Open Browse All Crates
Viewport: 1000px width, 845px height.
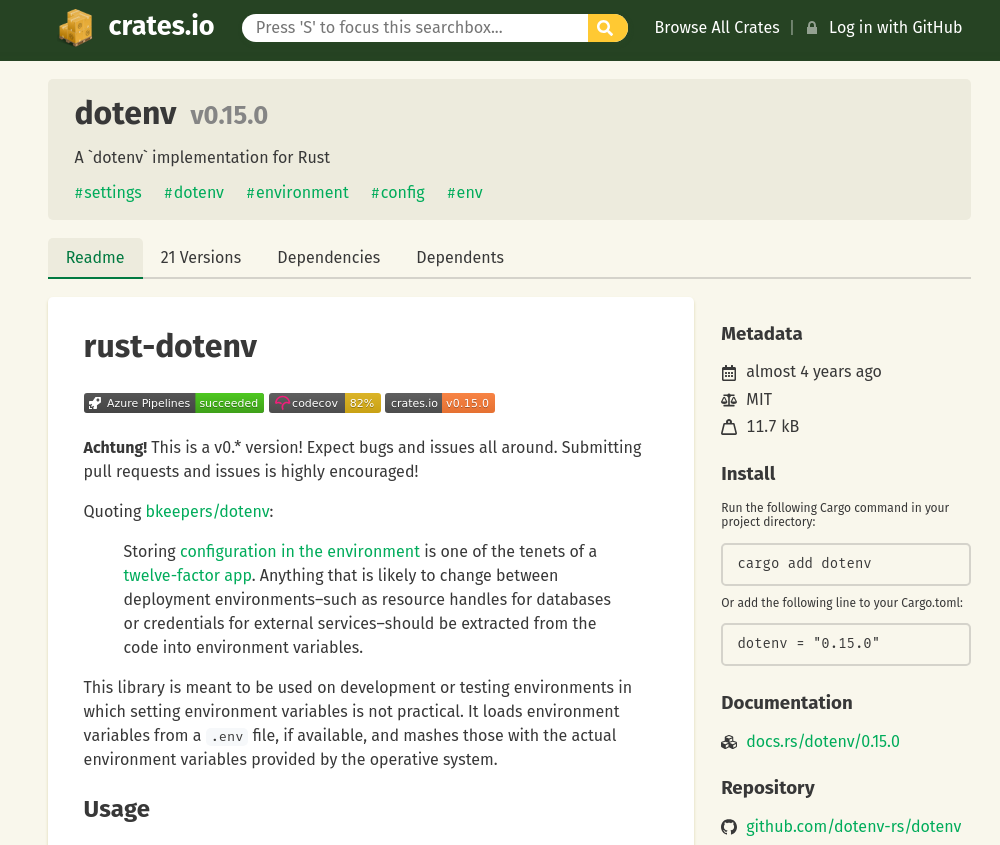(x=717, y=27)
